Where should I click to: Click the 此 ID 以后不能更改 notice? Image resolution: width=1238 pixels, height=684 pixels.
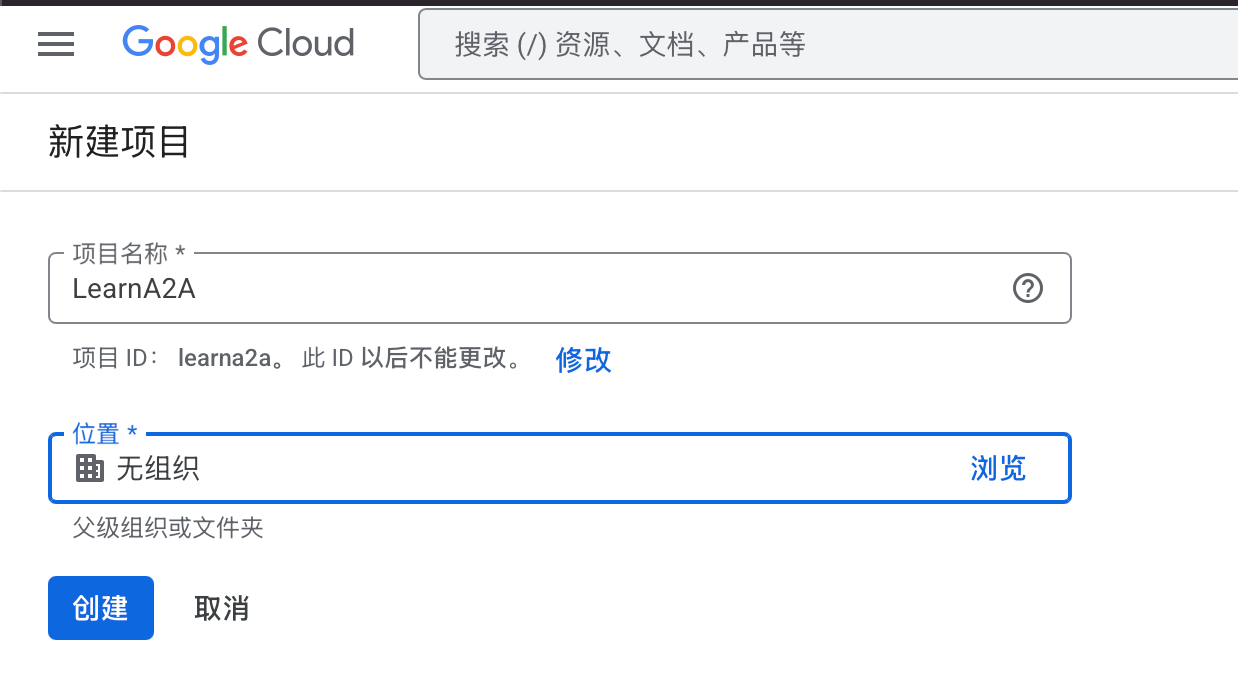411,360
